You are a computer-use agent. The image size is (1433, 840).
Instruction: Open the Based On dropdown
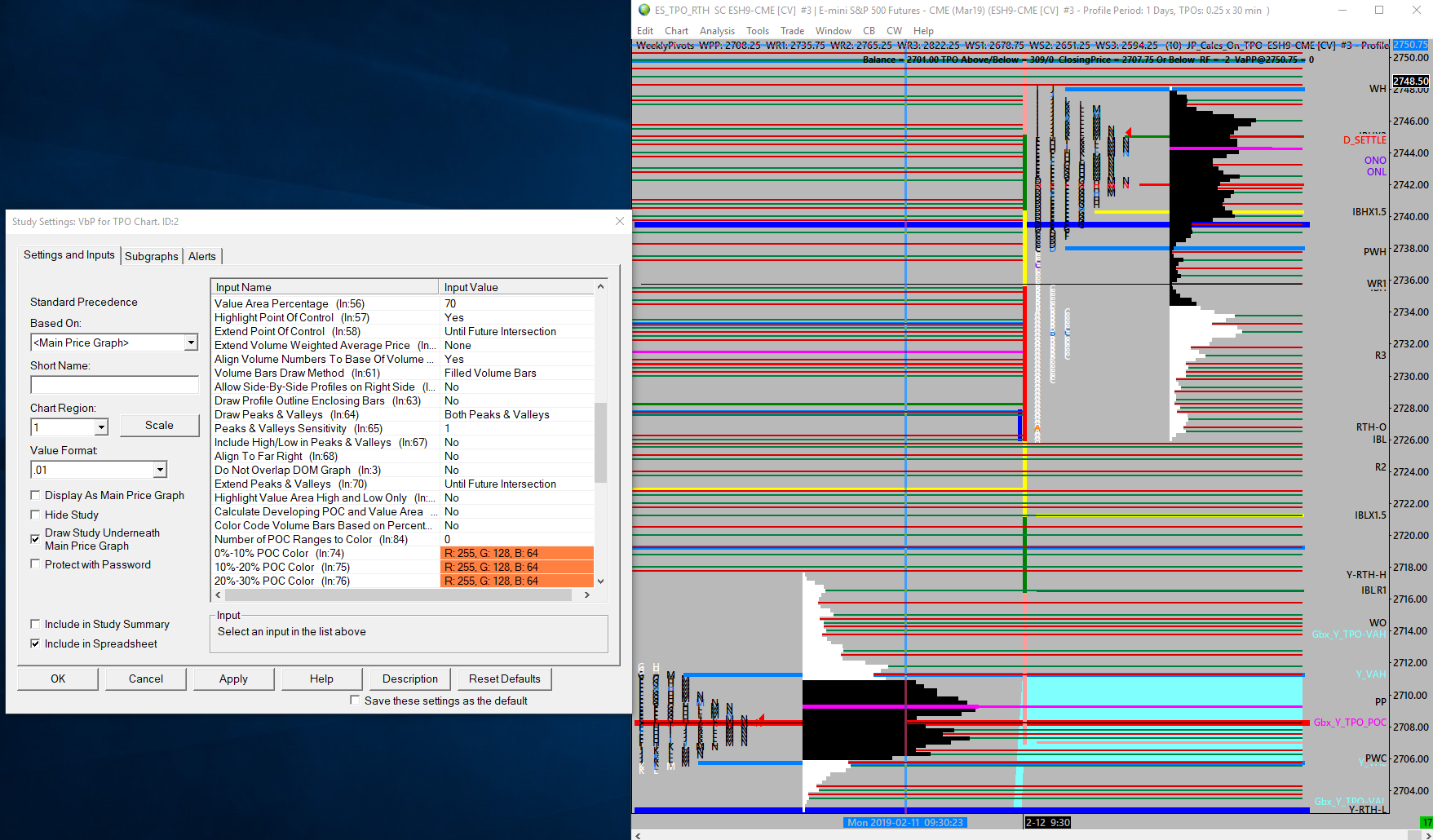click(x=190, y=343)
